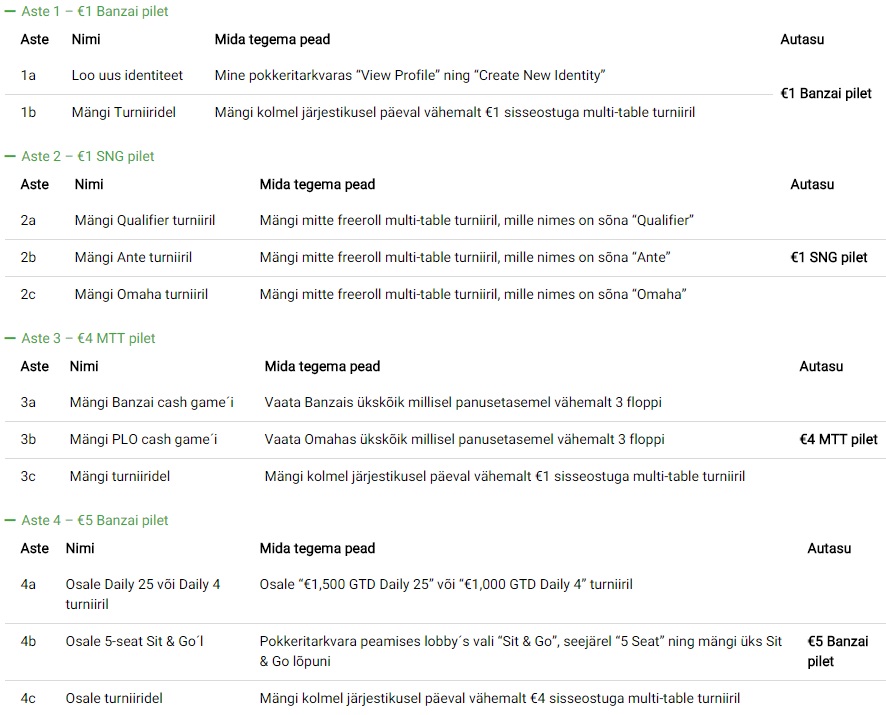Click the €5 Banzai pilet reward cell

click(x=838, y=651)
